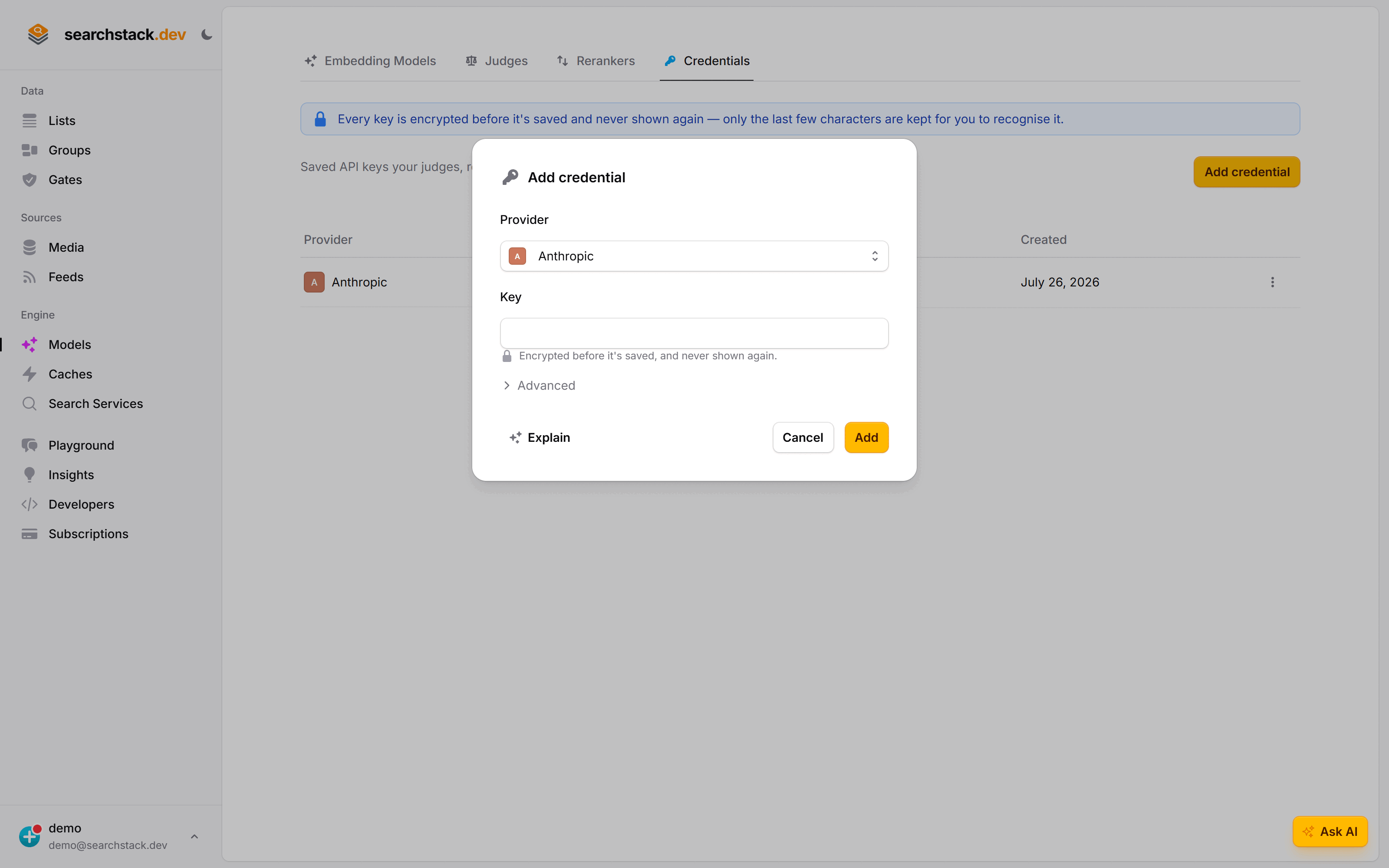
Task: Open Caches via its lightning icon
Action: click(x=29, y=374)
